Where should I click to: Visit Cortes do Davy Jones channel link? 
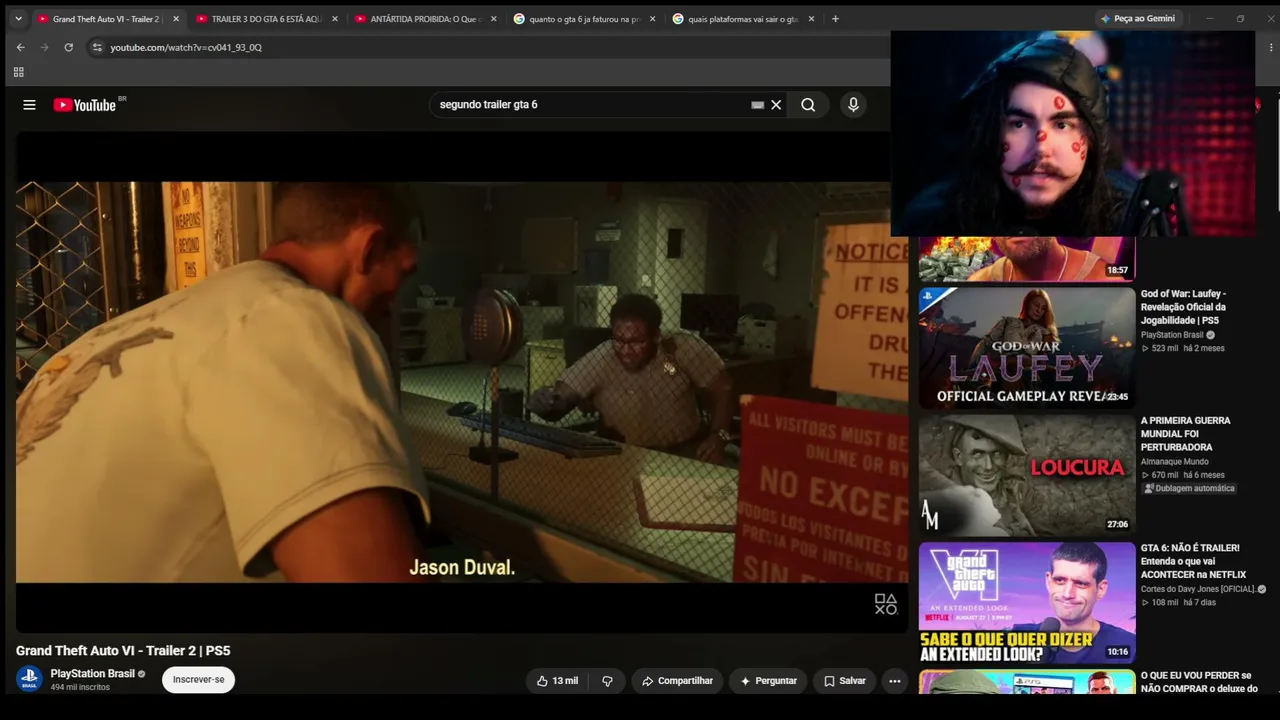(x=1198, y=589)
